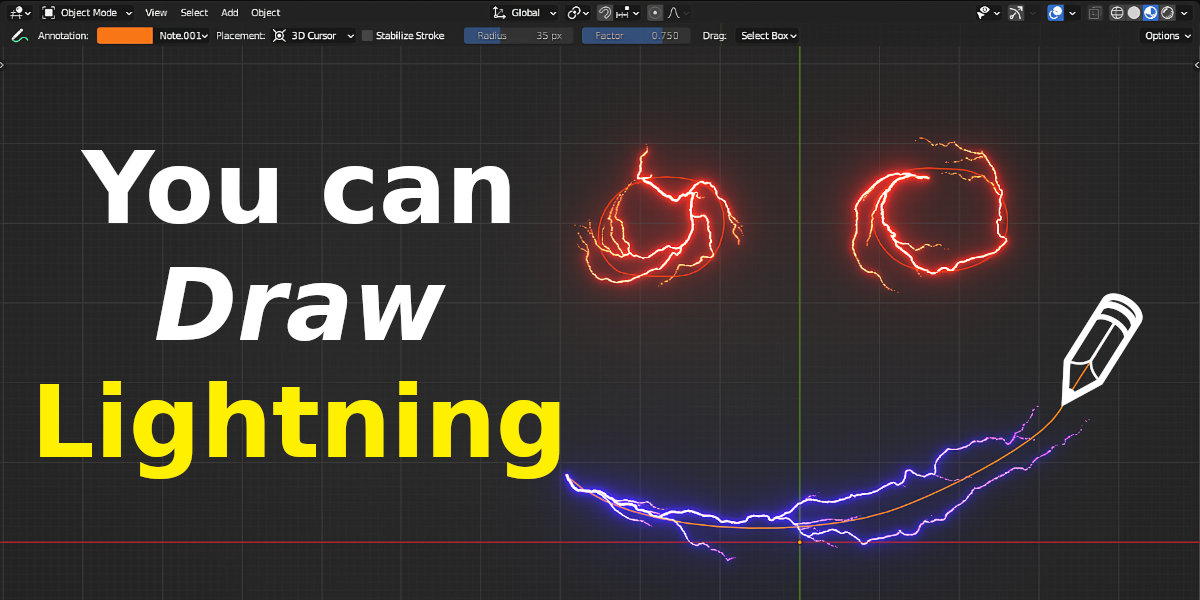Viewport: 1200px width, 600px height.
Task: Toggle proportional editing
Action: (655, 13)
